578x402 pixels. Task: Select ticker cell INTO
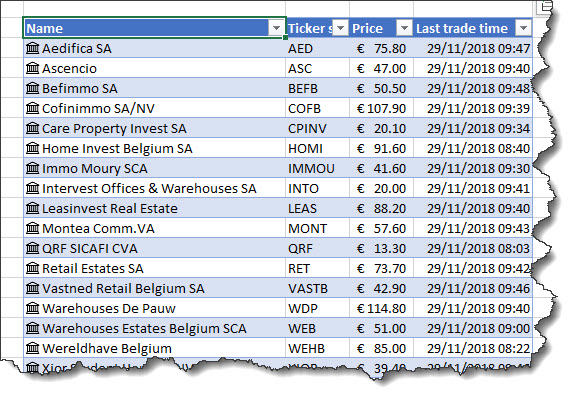tap(317, 188)
